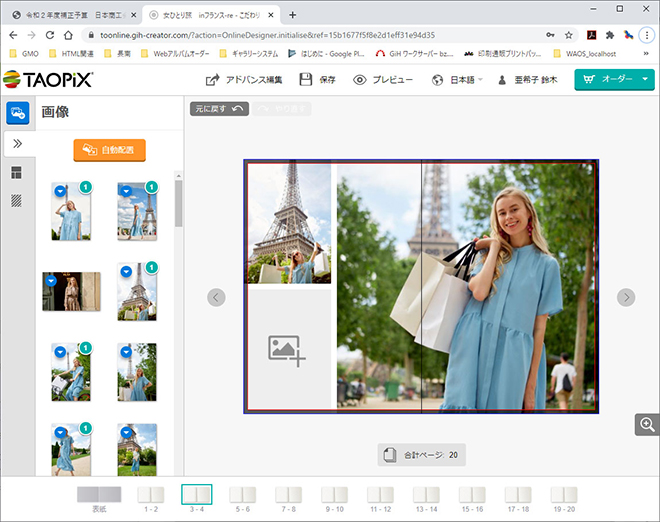Click the usage count badge on bicycle thumbnail
Image resolution: width=660 pixels, height=522 pixels.
tap(85, 348)
